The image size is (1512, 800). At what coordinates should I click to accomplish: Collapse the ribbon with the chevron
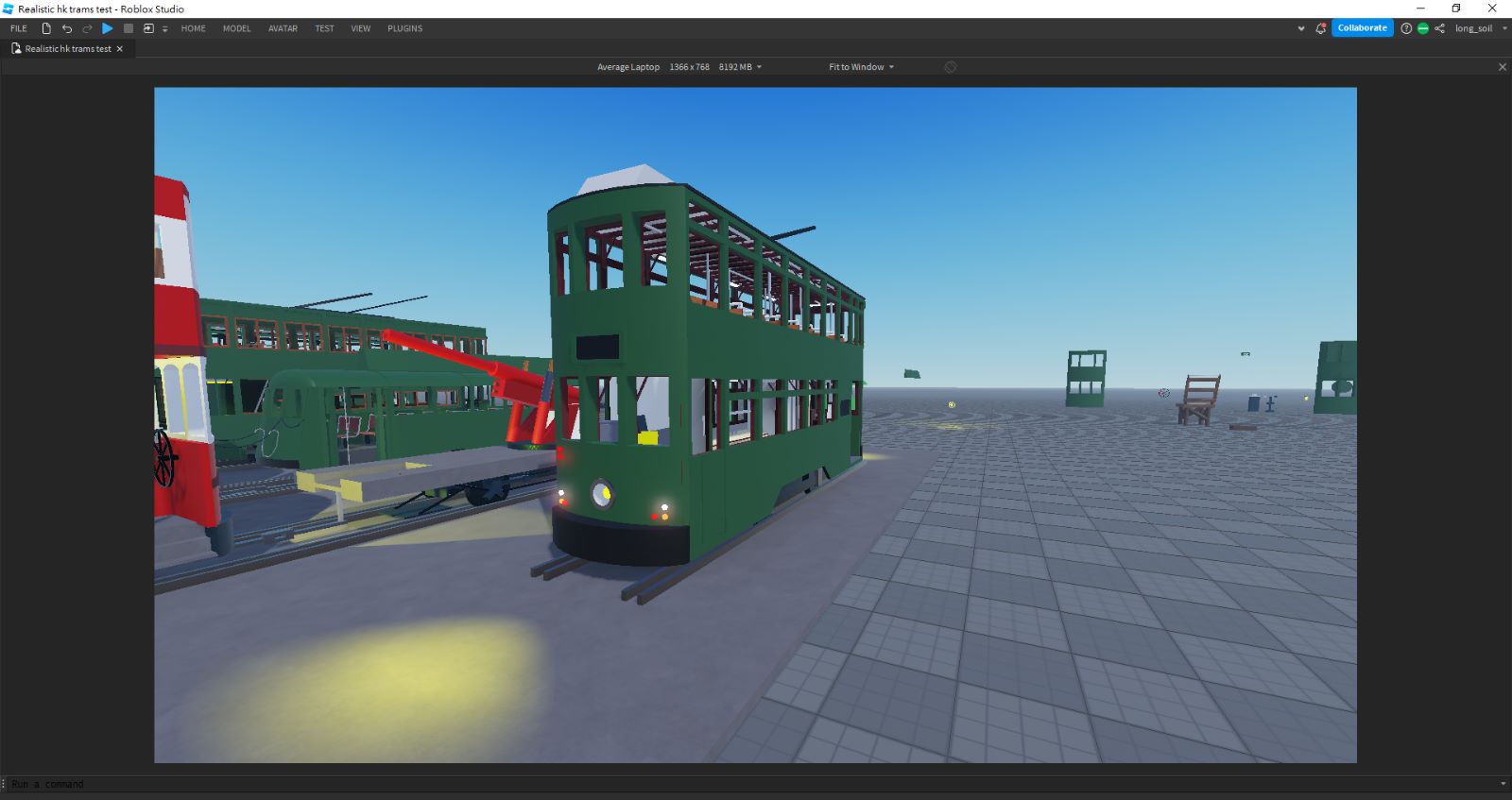pos(1301,28)
